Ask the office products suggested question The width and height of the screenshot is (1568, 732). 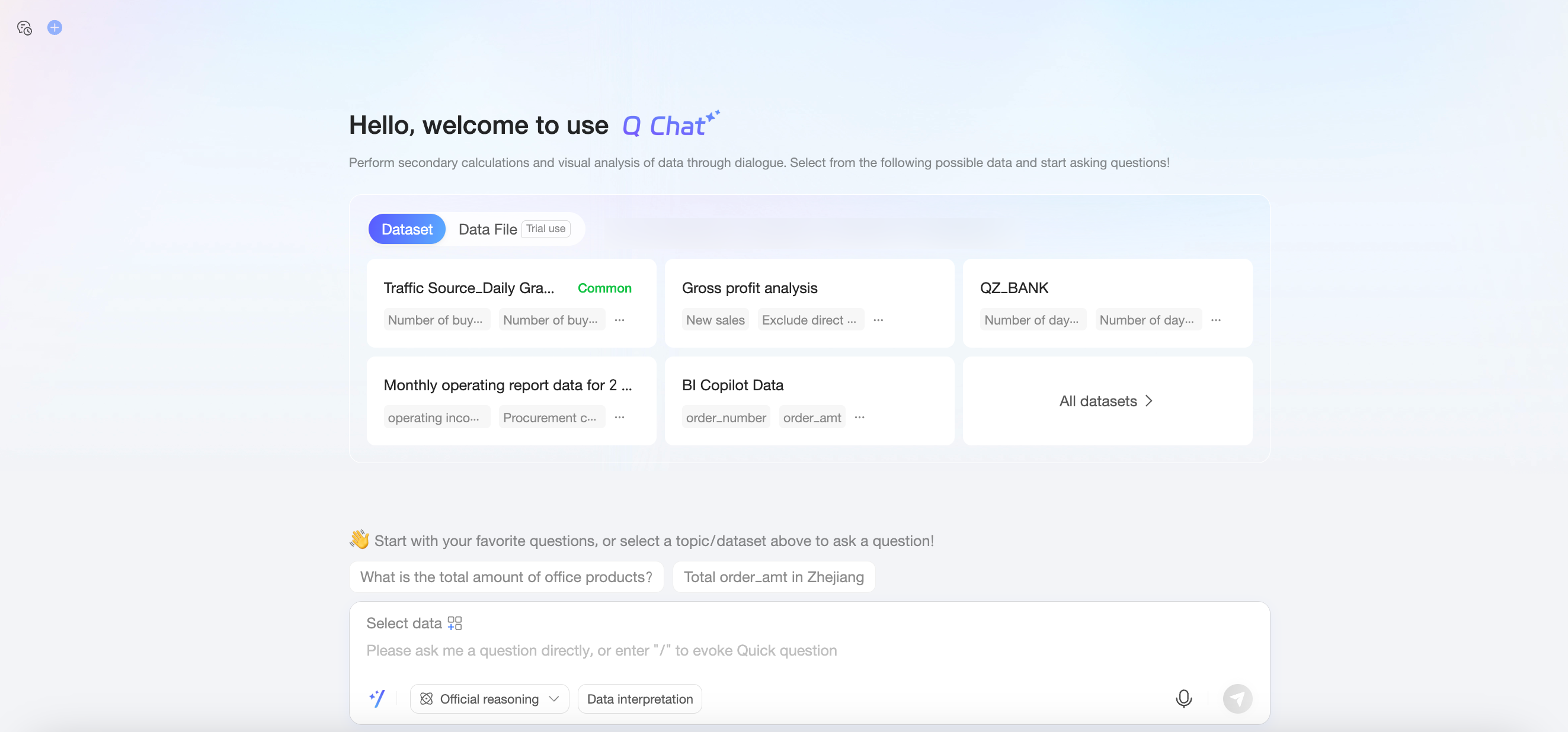coord(506,577)
